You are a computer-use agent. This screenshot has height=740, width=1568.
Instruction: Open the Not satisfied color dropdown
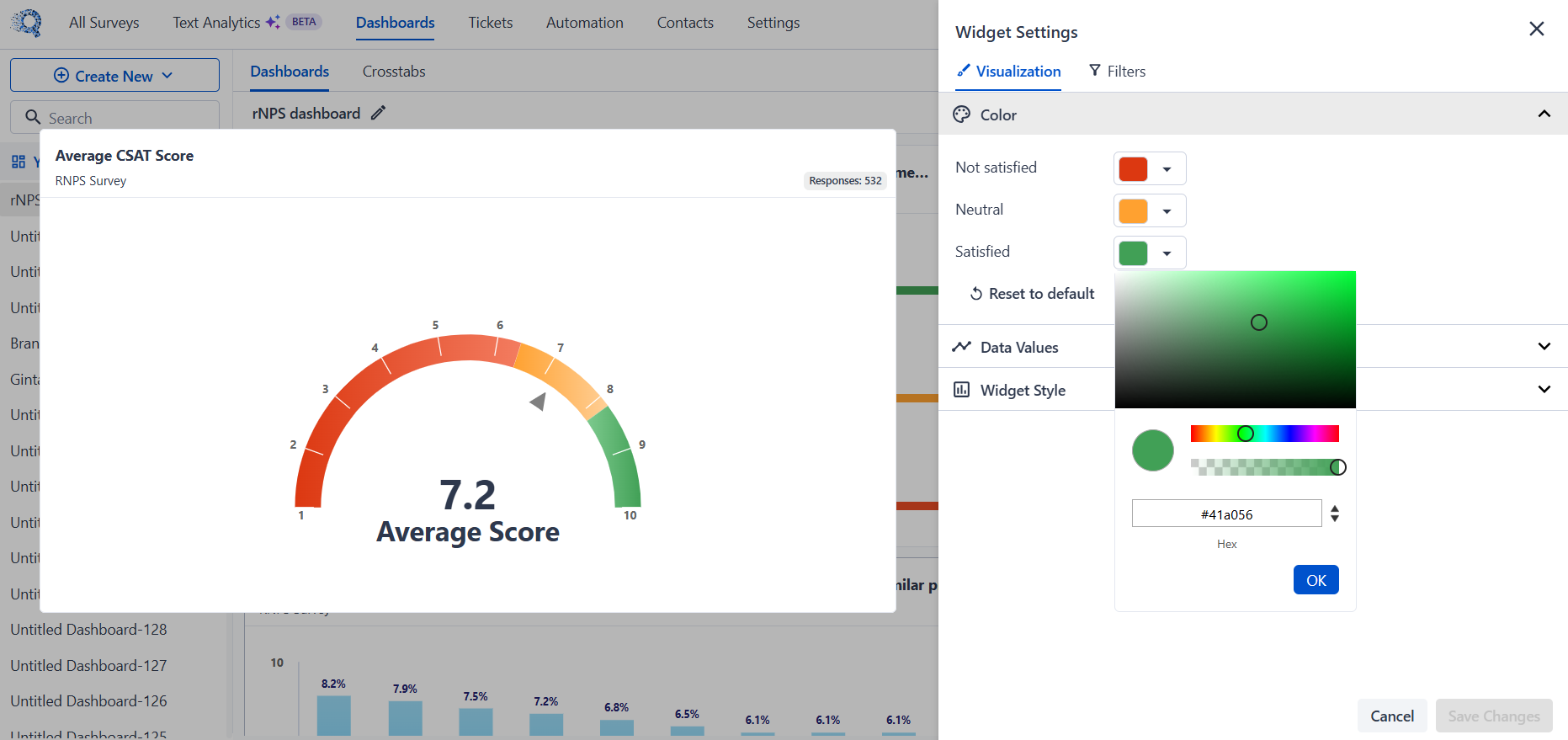[x=1167, y=169]
